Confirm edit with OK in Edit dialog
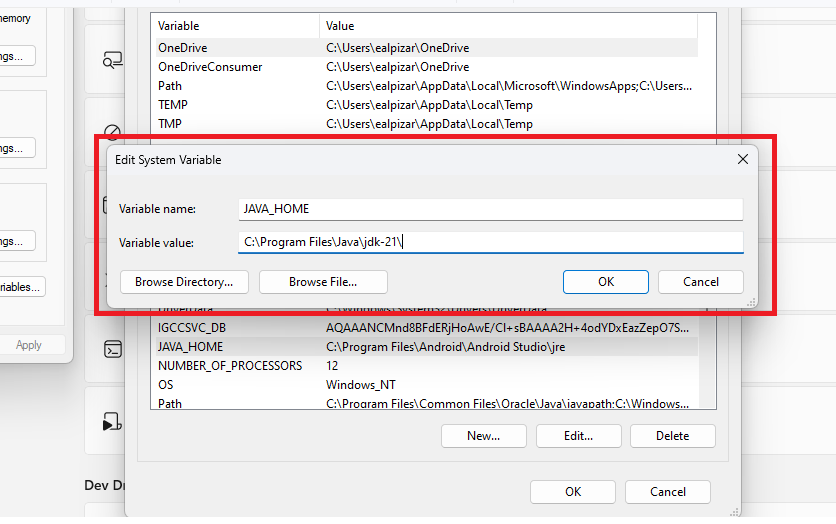 tap(605, 282)
